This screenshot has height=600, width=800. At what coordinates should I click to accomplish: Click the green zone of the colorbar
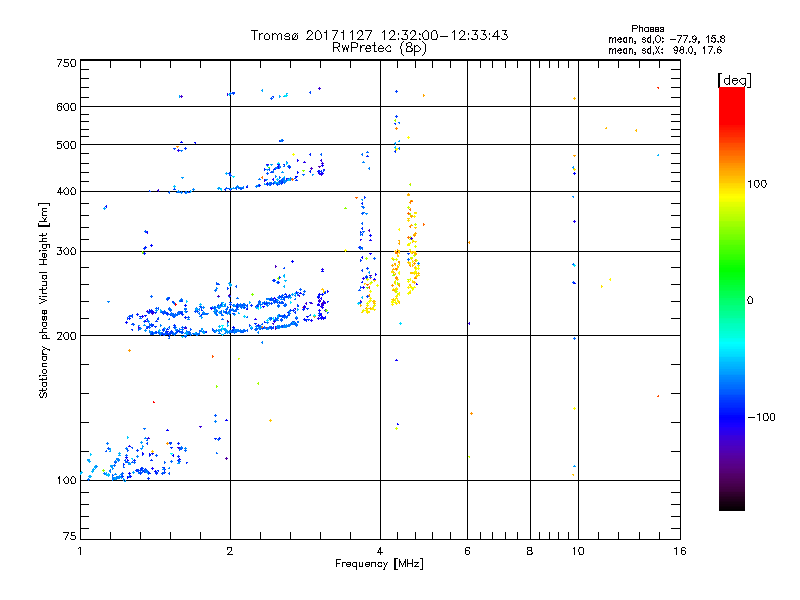732,270
